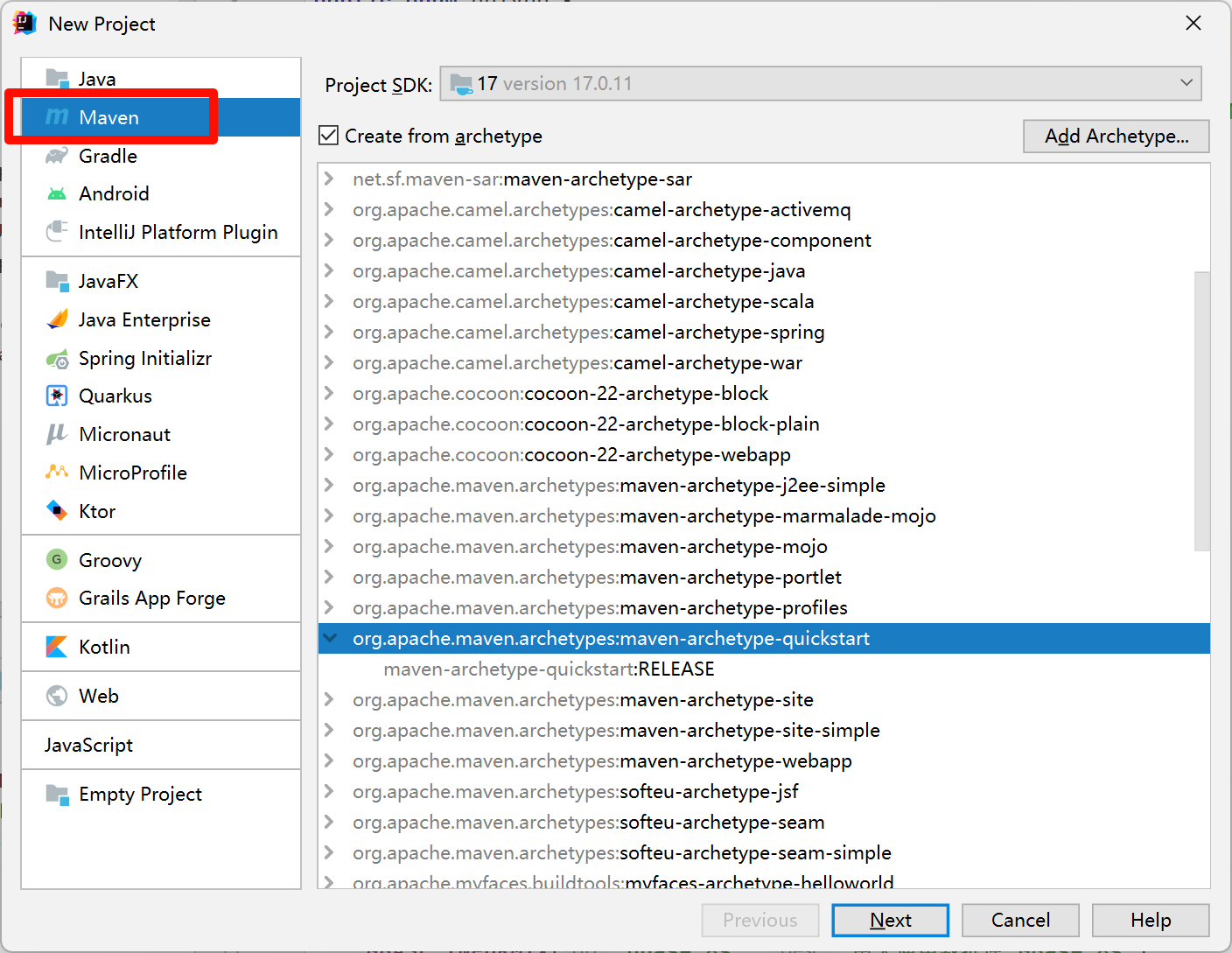
Task: Open the Project SDK dropdown
Action: click(821, 84)
